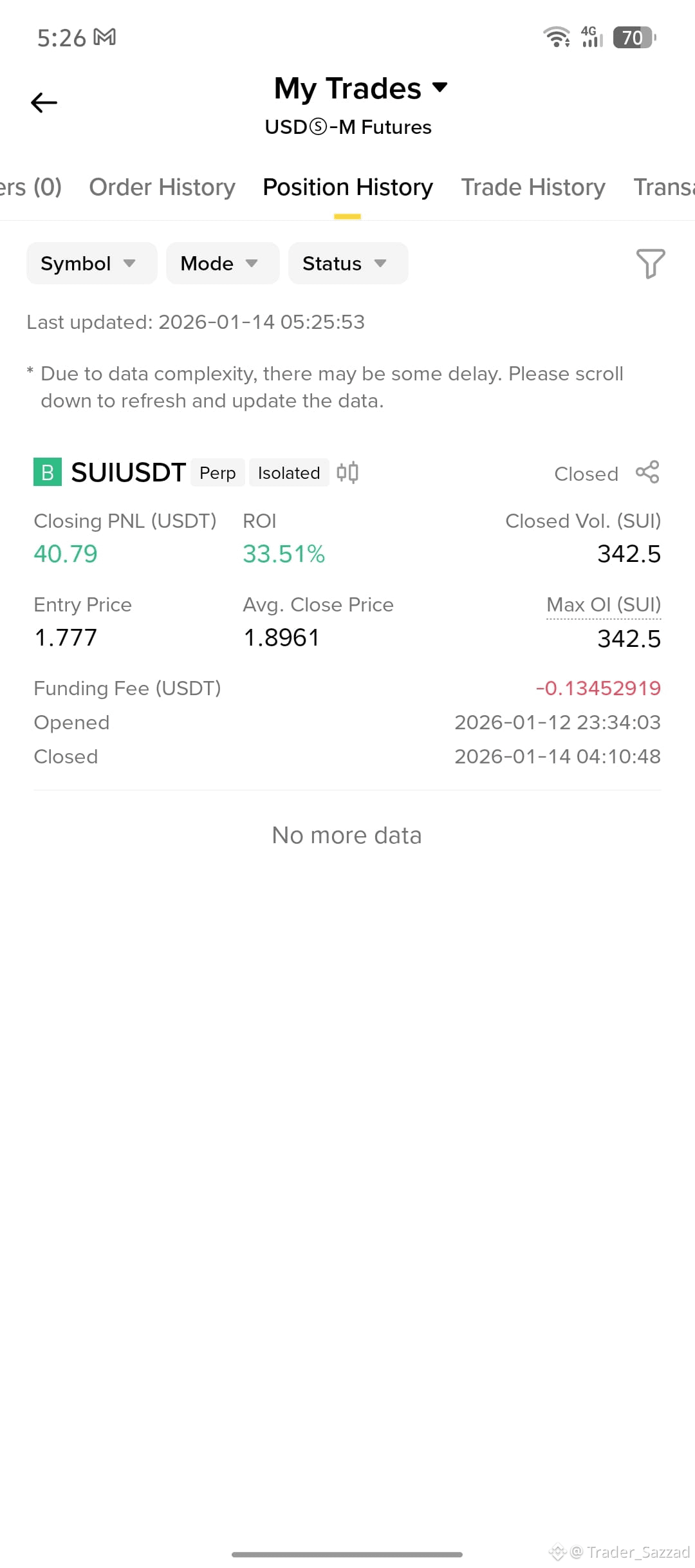Tap the Perp contract tag
Screen dimensions: 695x1568
[218, 472]
